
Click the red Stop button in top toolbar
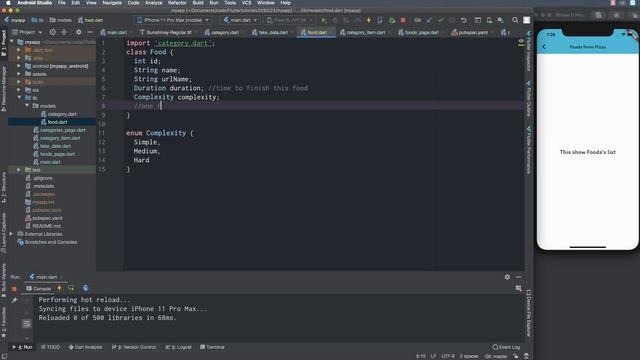[x=403, y=20]
